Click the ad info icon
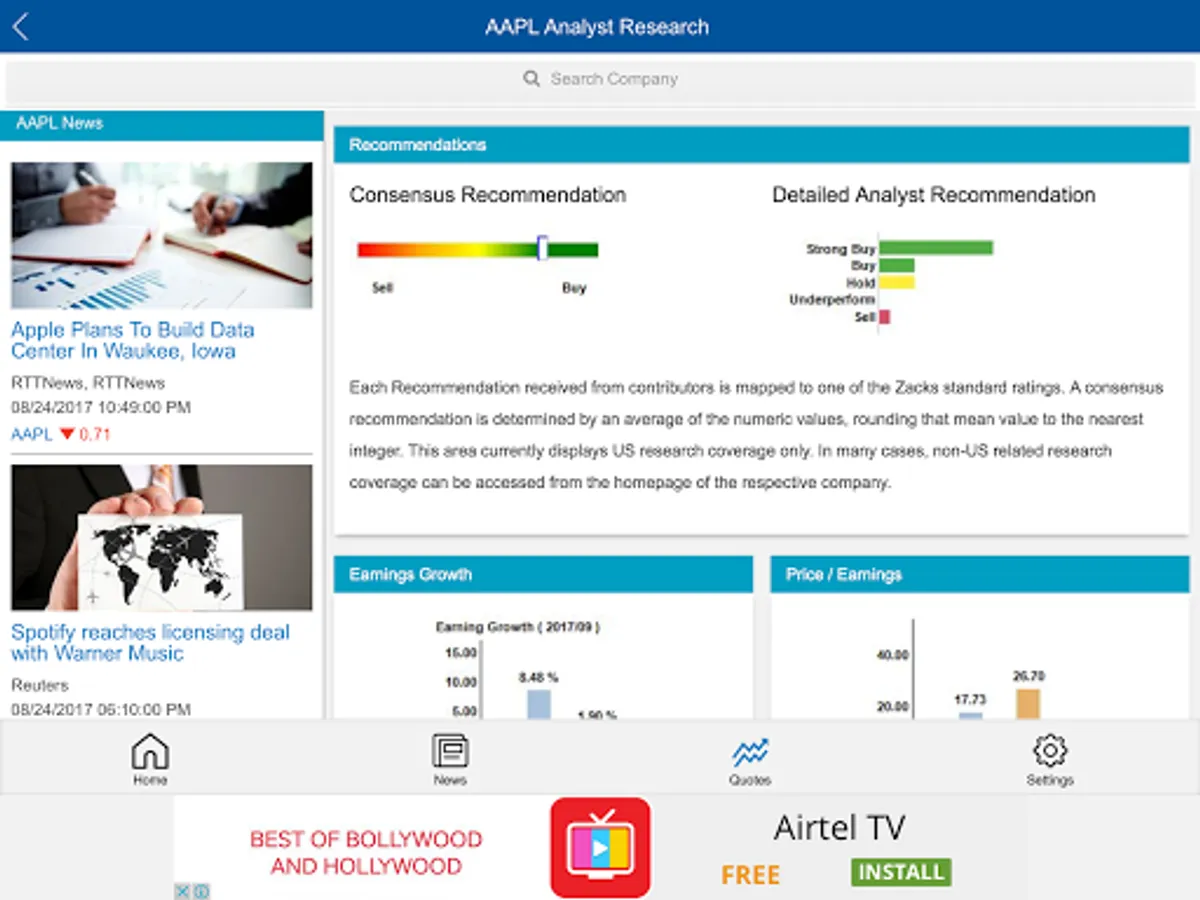 click(201, 891)
